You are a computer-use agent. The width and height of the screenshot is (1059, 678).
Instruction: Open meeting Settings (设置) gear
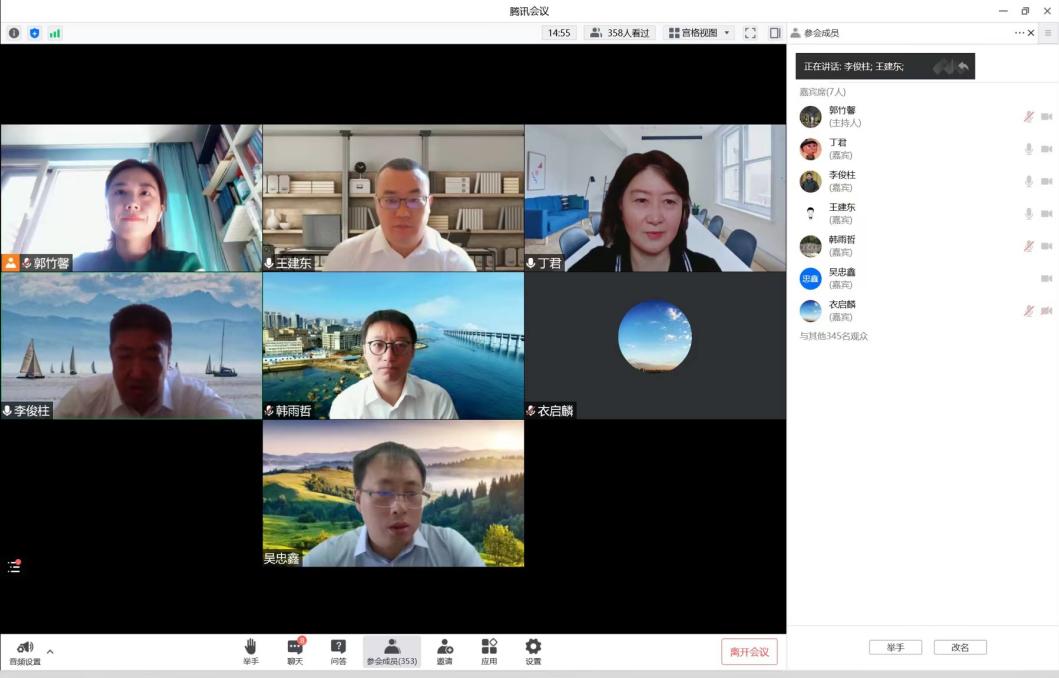(533, 651)
